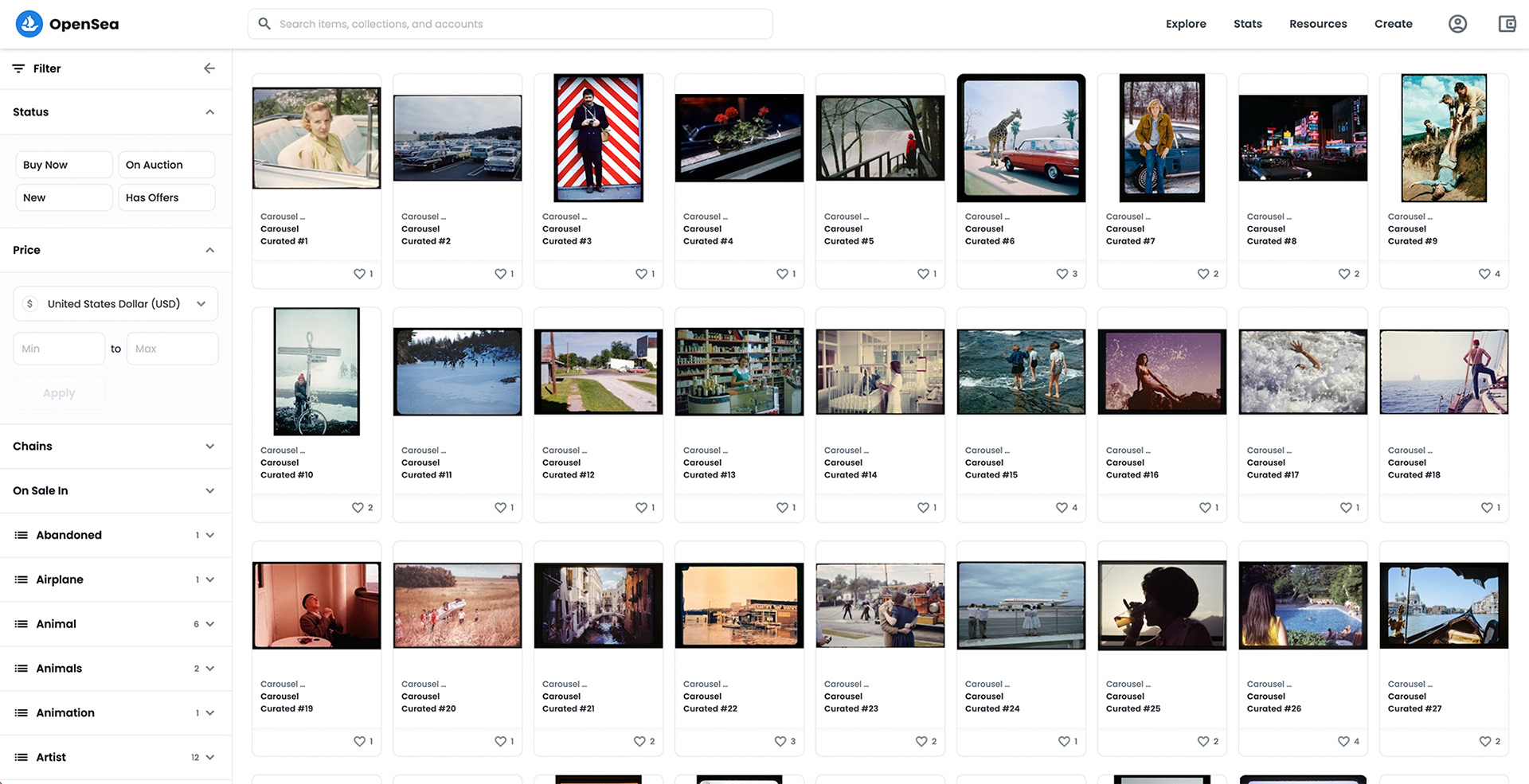Click the search items input field
1529x784 pixels.
(x=510, y=24)
